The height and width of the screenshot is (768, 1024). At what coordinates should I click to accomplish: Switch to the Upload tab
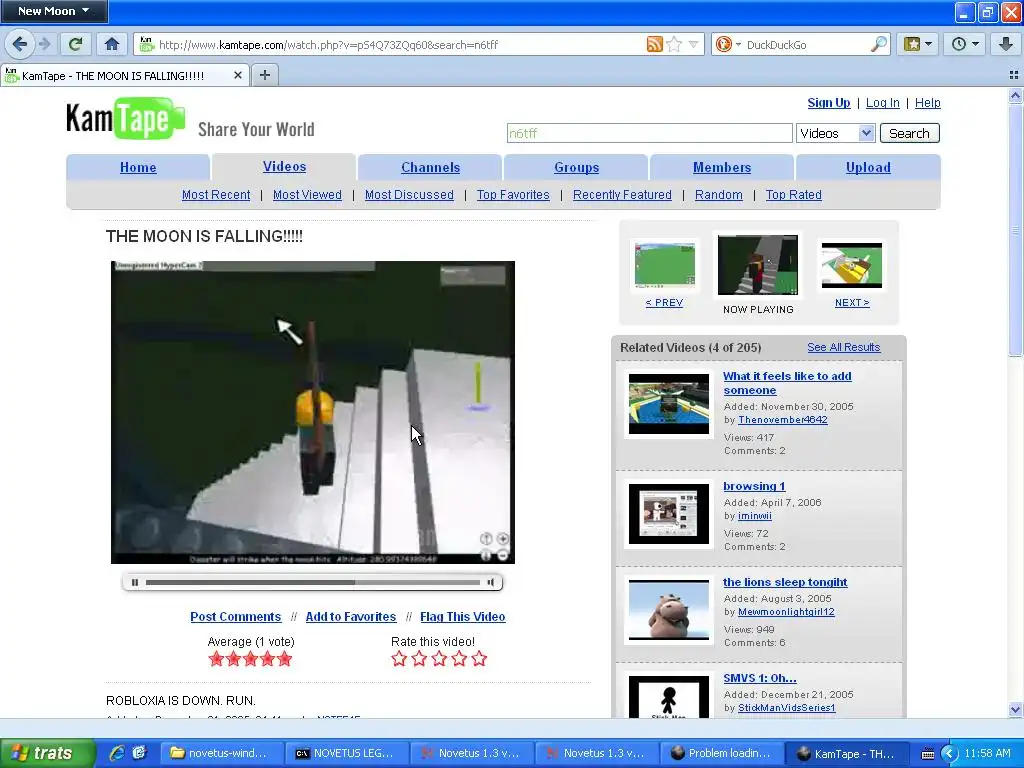point(868,167)
